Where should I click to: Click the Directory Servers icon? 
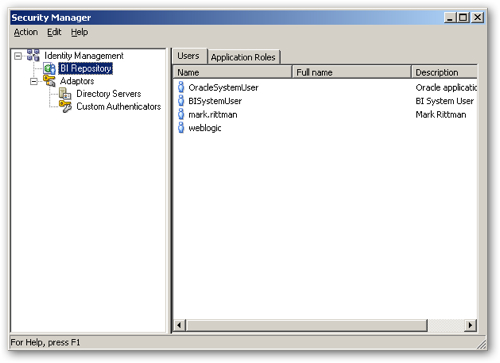click(65, 94)
